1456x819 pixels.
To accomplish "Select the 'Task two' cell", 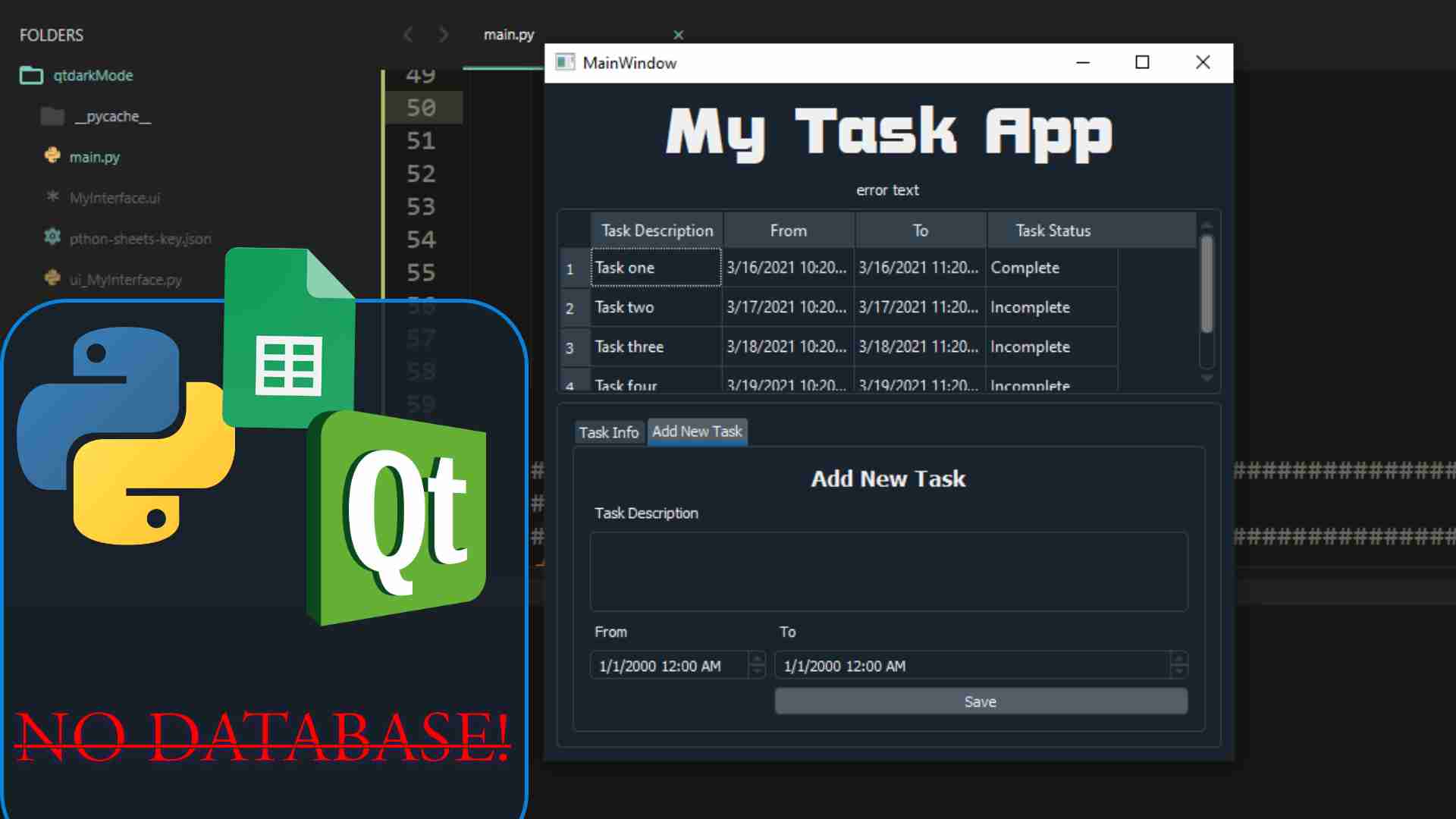I will [x=656, y=307].
